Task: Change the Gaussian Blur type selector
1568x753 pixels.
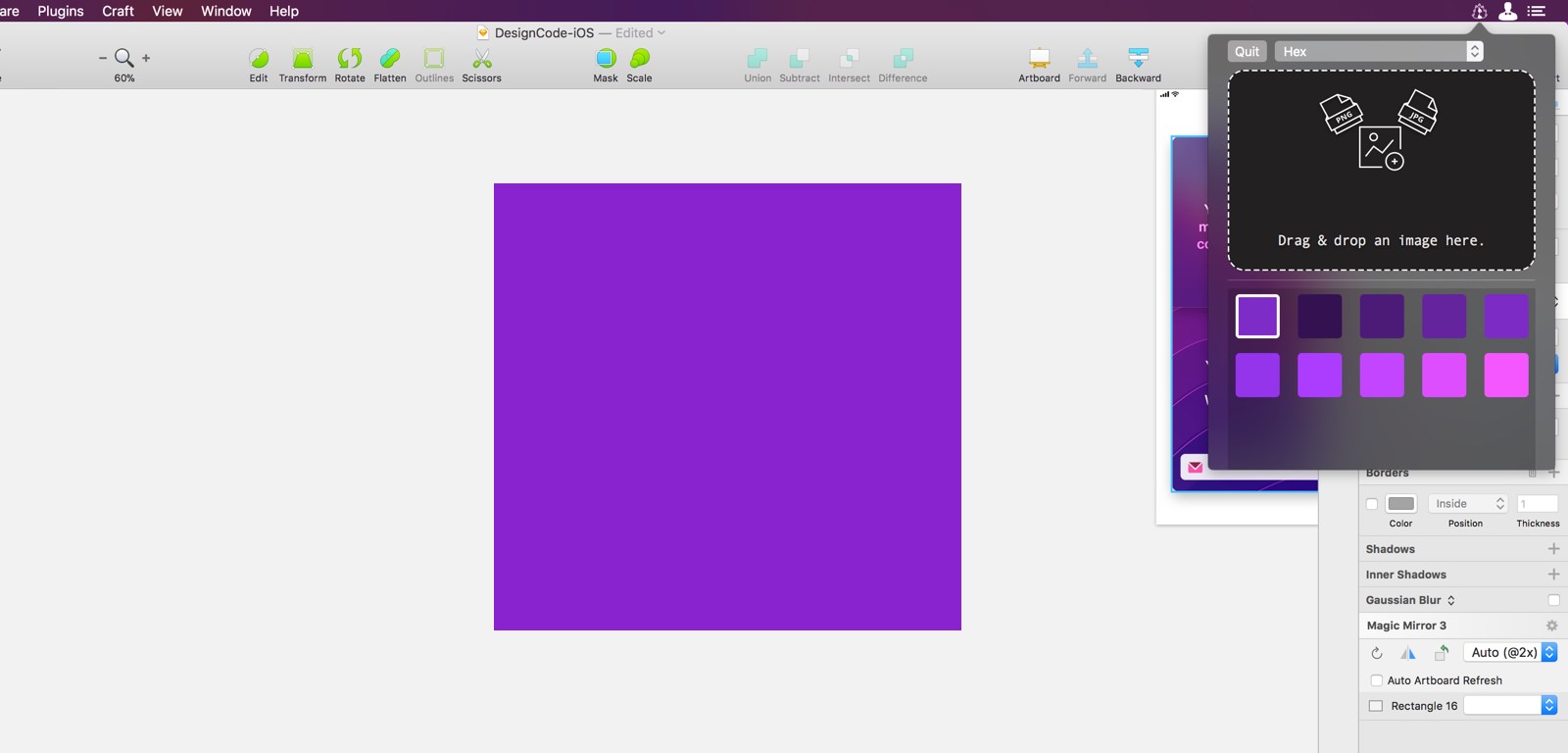Action: point(1450,600)
